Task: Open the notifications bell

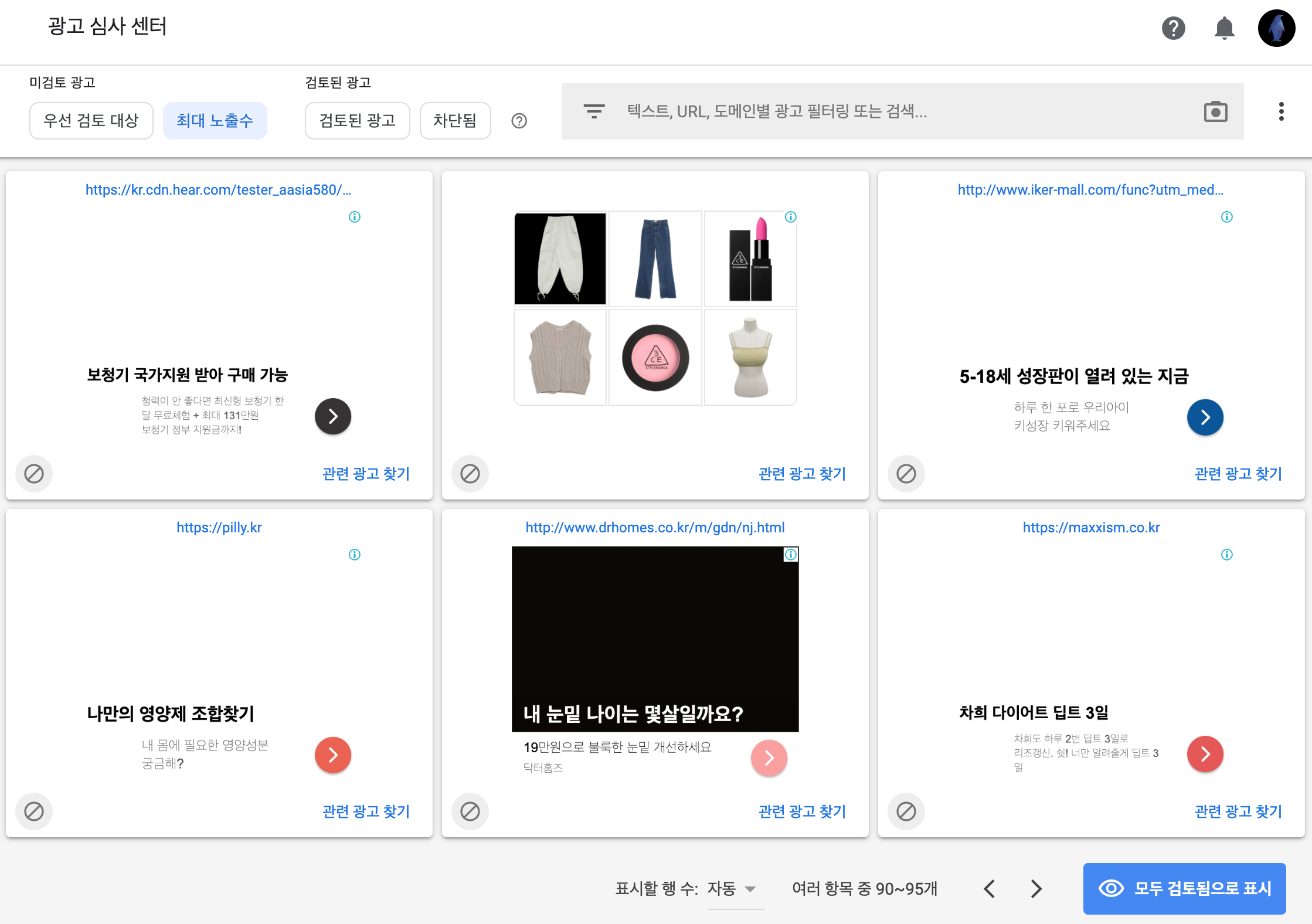Action: pyautogui.click(x=1224, y=28)
